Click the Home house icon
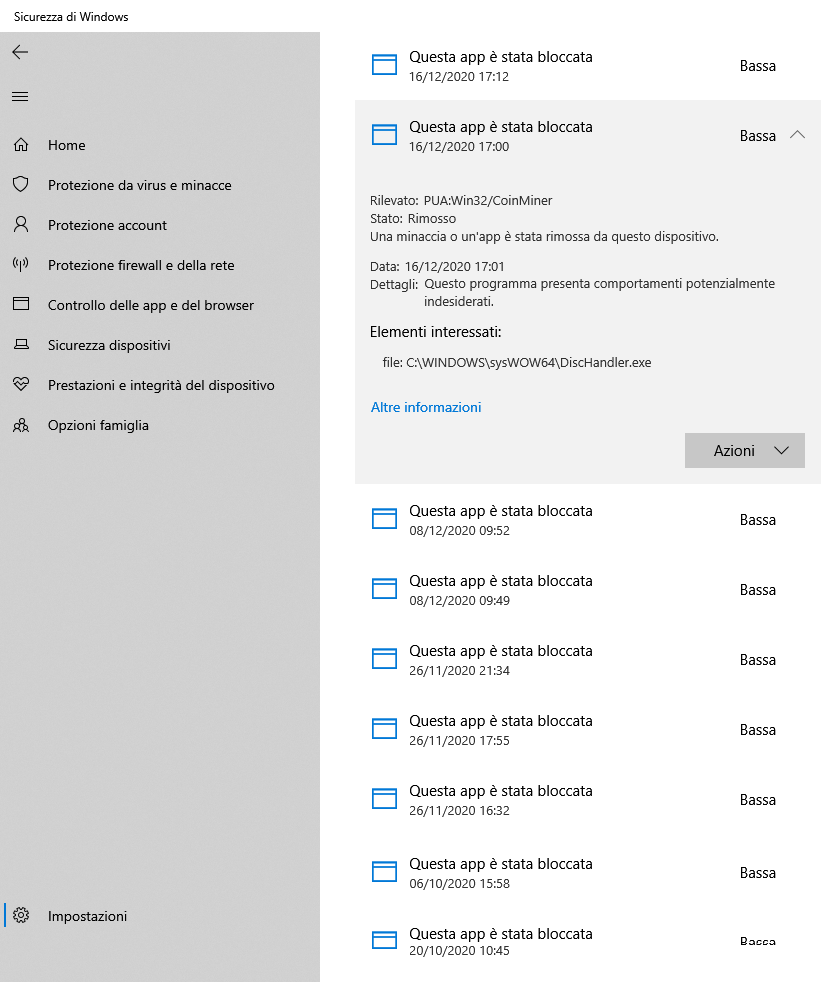The width and height of the screenshot is (840, 982). pos(21,145)
